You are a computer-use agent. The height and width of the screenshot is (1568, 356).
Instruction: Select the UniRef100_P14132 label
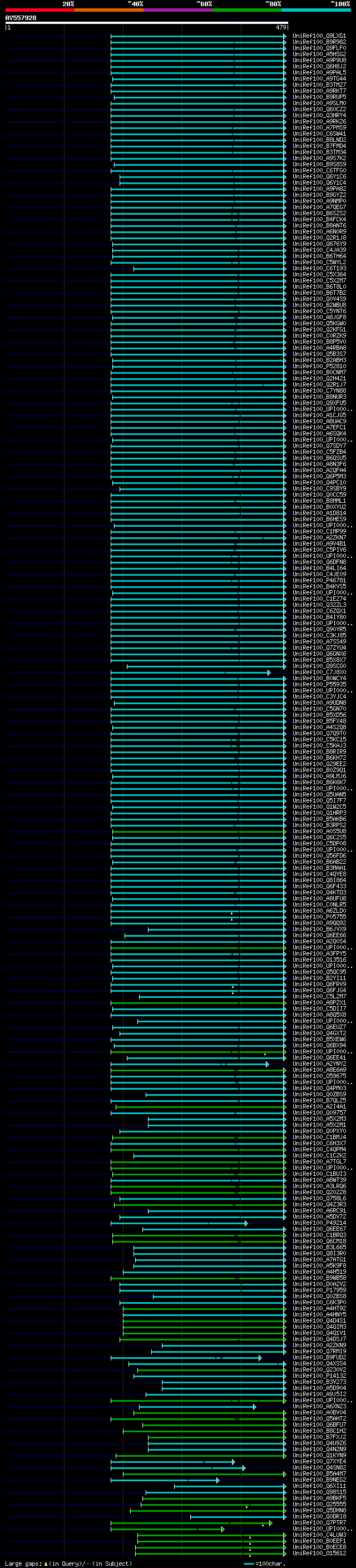319,1376
